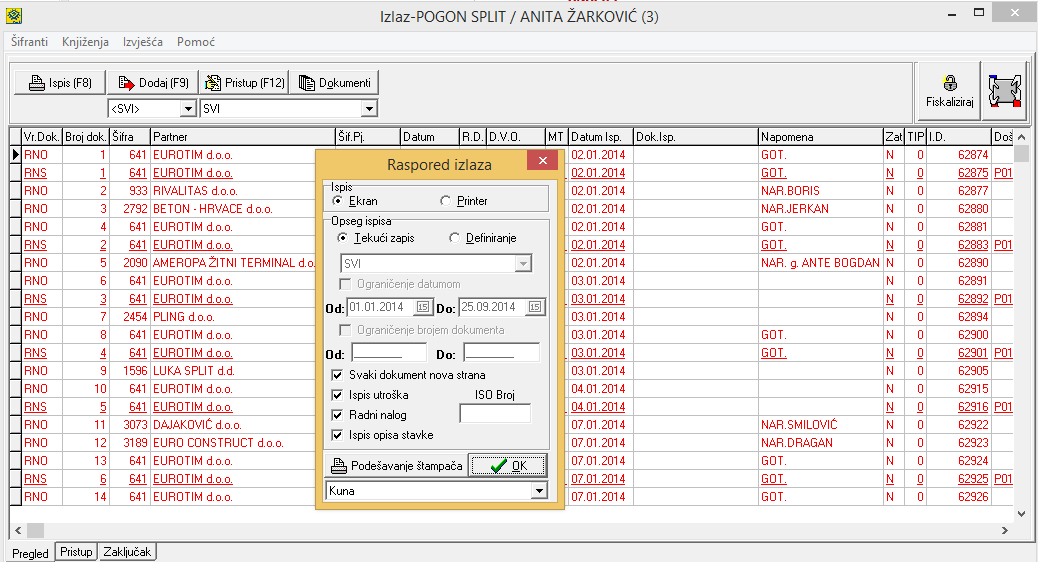Click the Dokumenti toolbar button
This screenshot has height=562, width=1038.
tap(334, 83)
